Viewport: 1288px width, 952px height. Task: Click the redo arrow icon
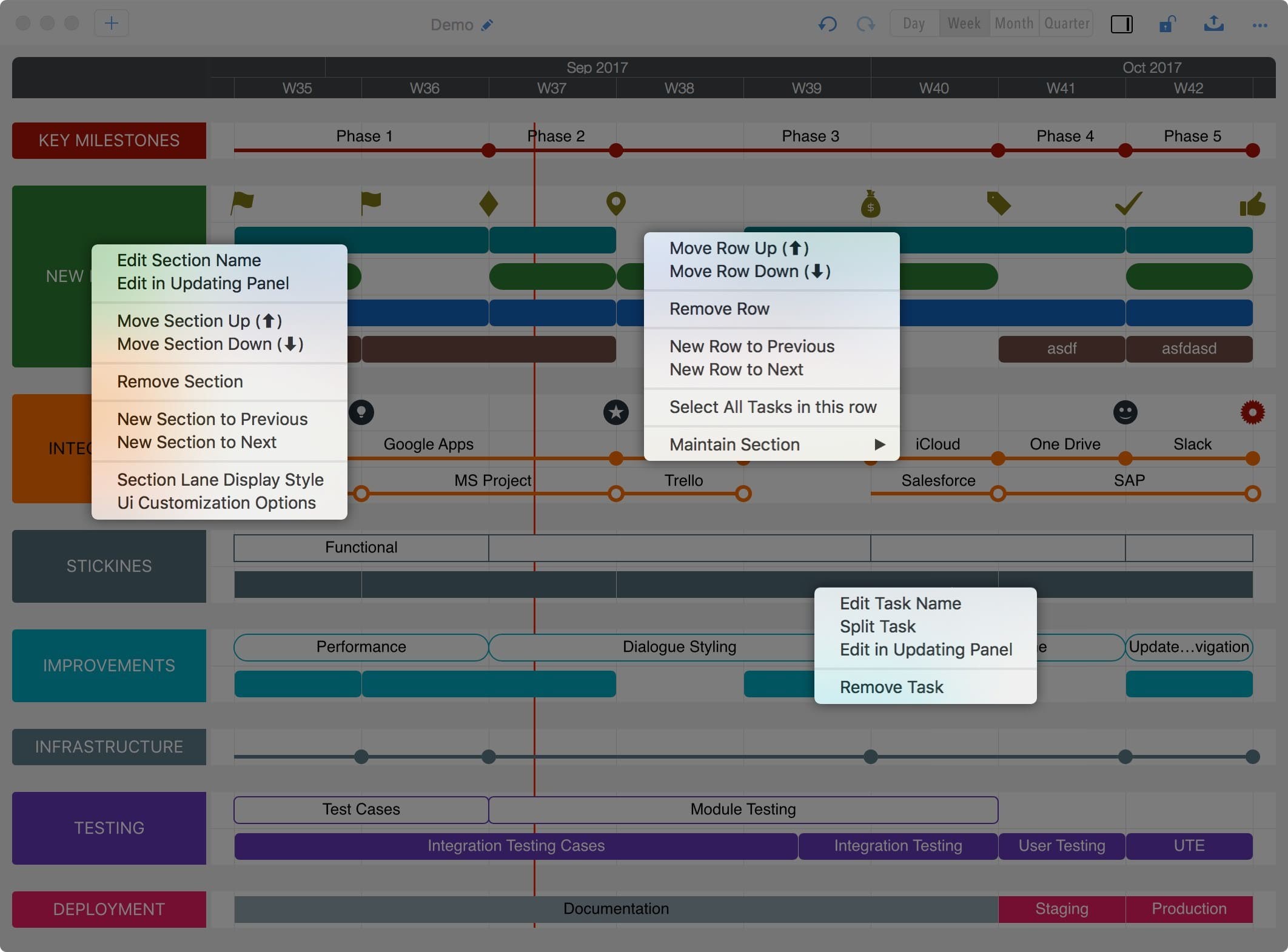865,24
